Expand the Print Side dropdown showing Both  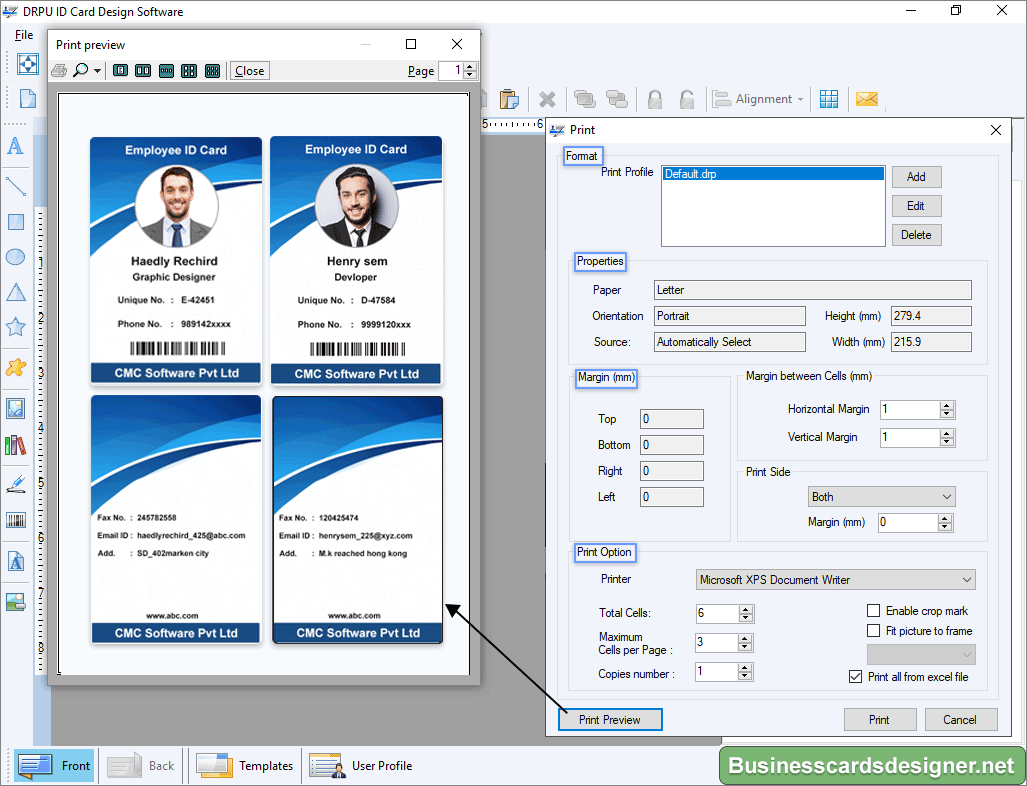(x=881, y=496)
